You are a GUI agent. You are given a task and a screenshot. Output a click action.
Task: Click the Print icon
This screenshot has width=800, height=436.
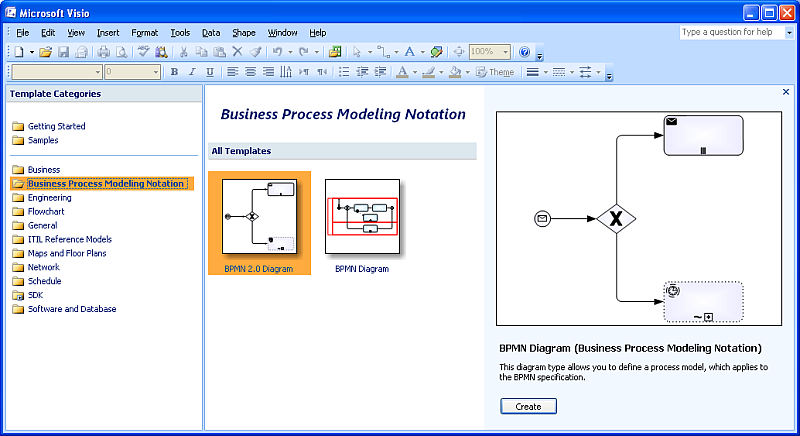pyautogui.click(x=104, y=52)
